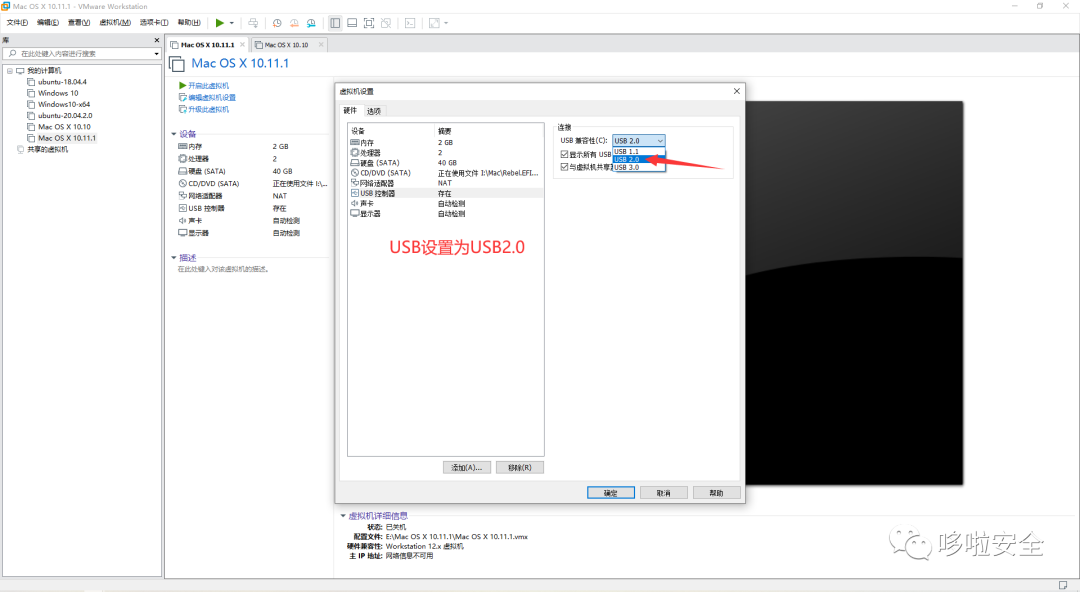Select the USB 控制器 device in settings dialog
Viewport: 1080px width, 592px height.
pyautogui.click(x=445, y=194)
